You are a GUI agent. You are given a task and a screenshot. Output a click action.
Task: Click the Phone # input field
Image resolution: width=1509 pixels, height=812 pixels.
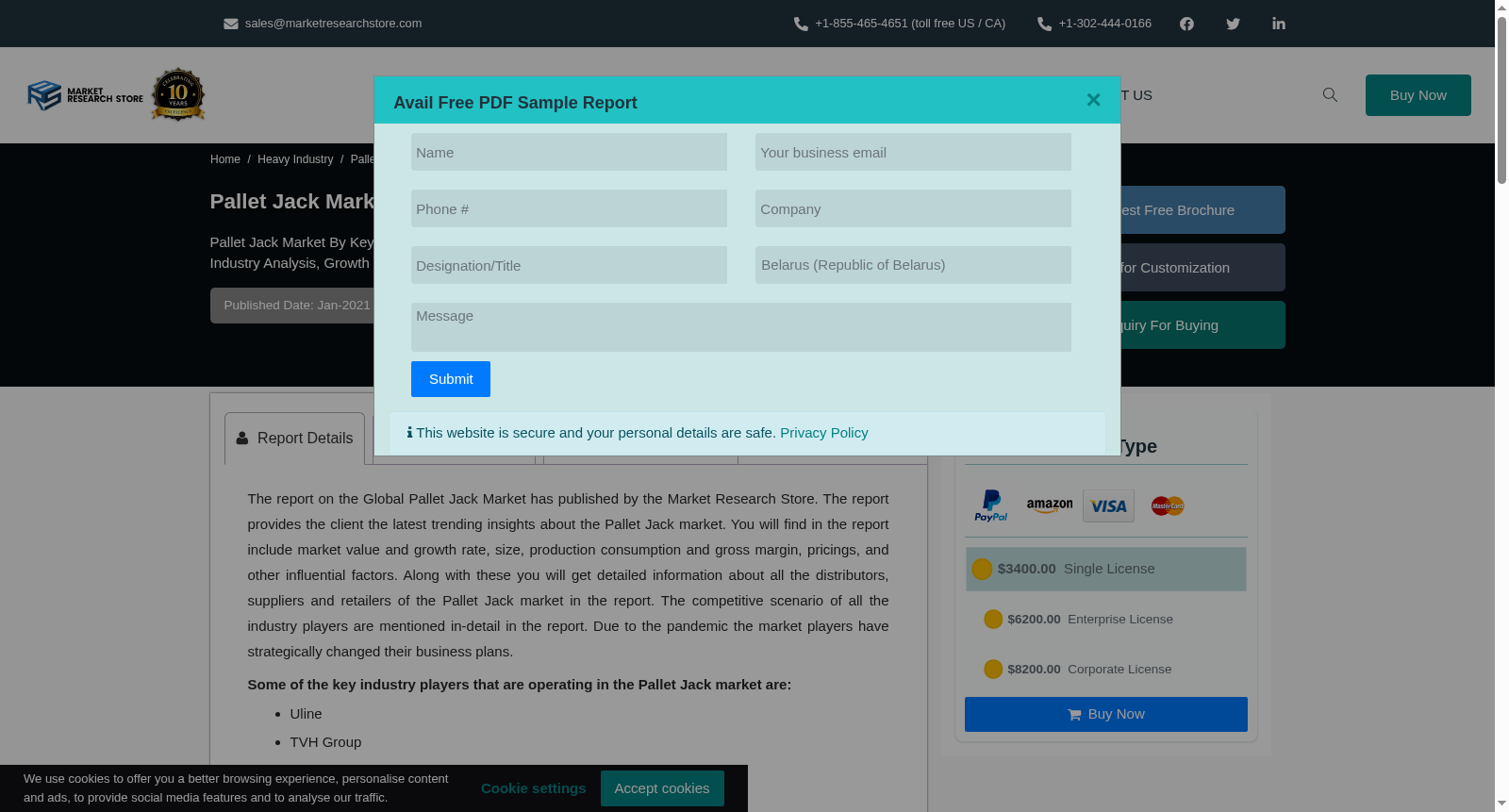[569, 208]
